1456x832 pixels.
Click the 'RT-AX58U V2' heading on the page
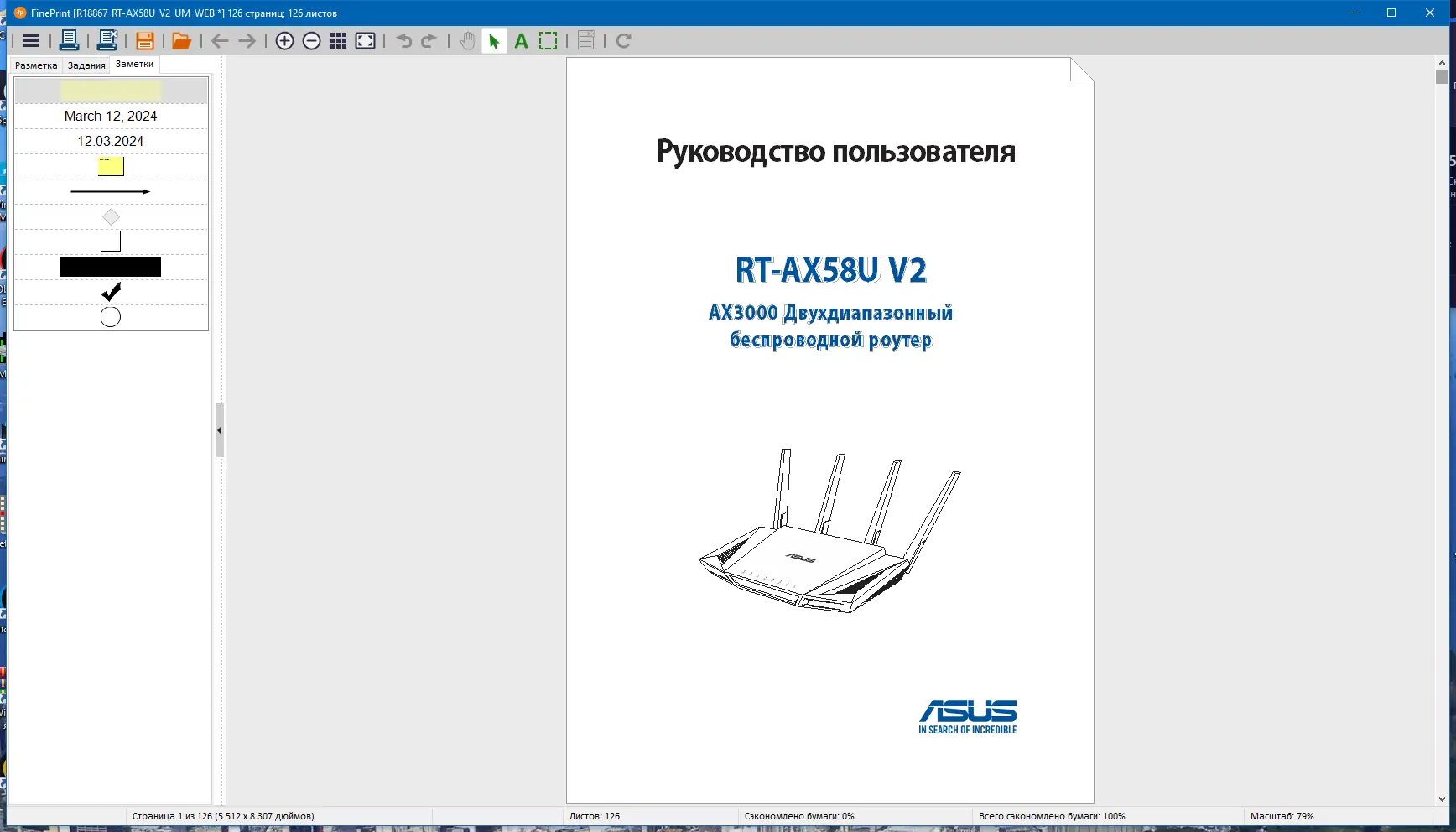click(x=831, y=270)
